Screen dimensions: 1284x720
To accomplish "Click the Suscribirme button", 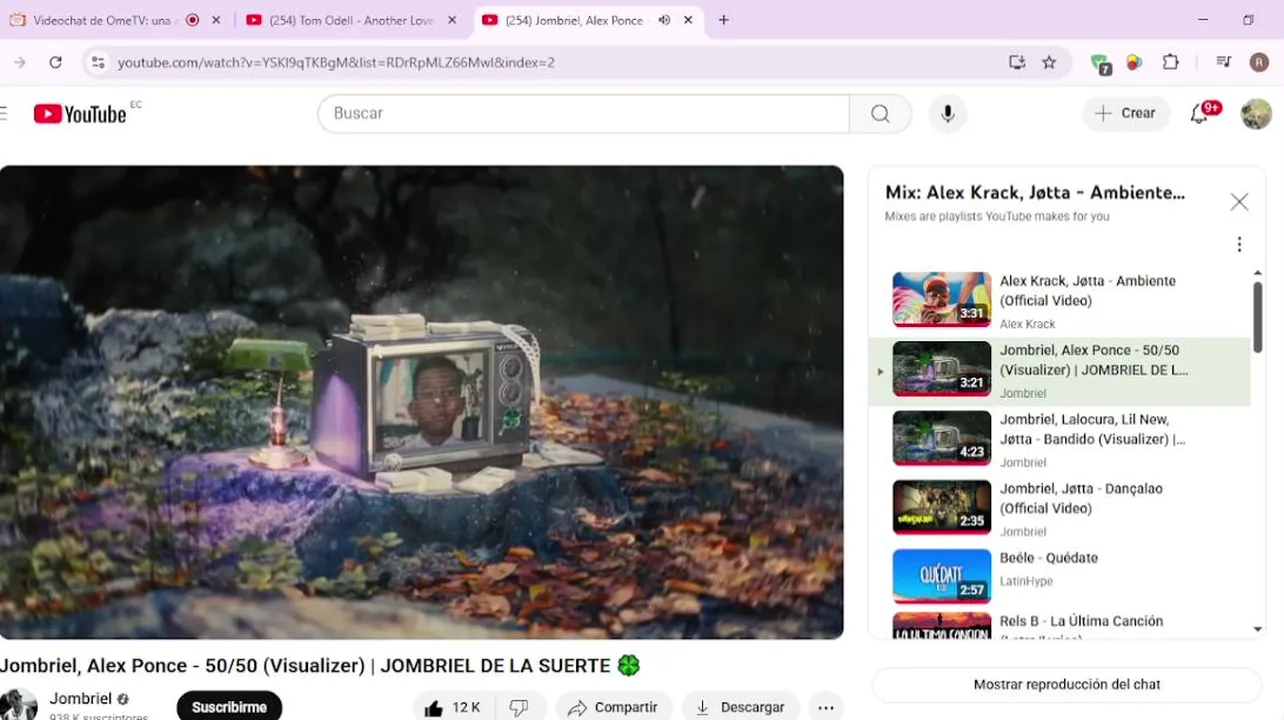I will [229, 707].
